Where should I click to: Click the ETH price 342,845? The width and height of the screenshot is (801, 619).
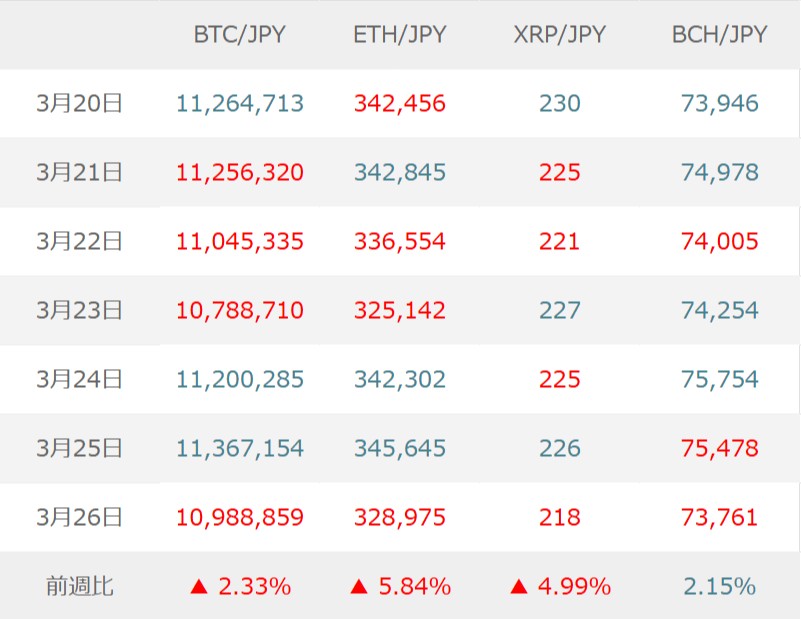click(400, 172)
